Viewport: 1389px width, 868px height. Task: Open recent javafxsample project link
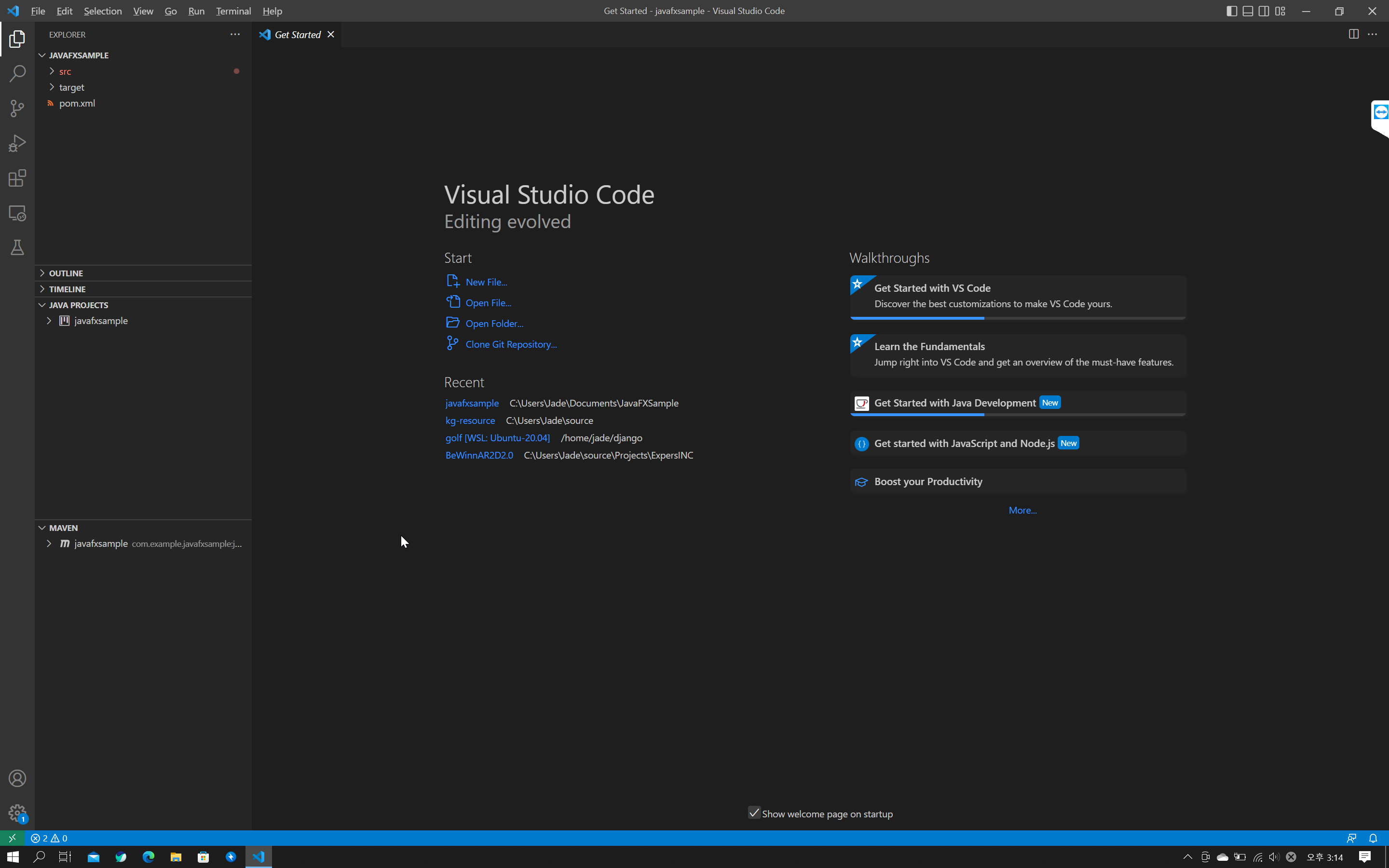coord(472,403)
